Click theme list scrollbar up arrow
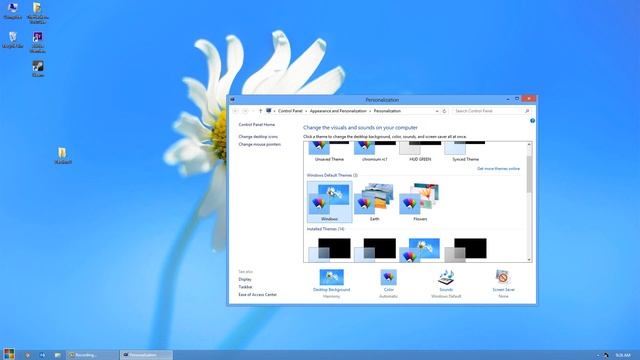The image size is (640, 360). coord(529,144)
